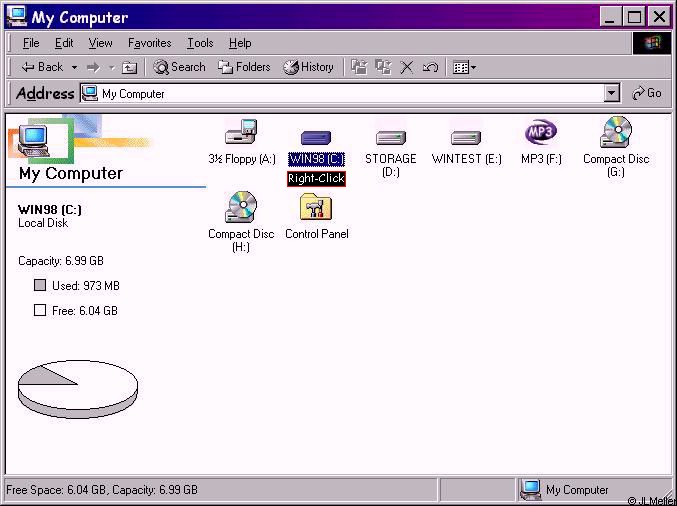Click the disk usage pie chart
Viewport: 677px width, 506px height.
pos(78,389)
